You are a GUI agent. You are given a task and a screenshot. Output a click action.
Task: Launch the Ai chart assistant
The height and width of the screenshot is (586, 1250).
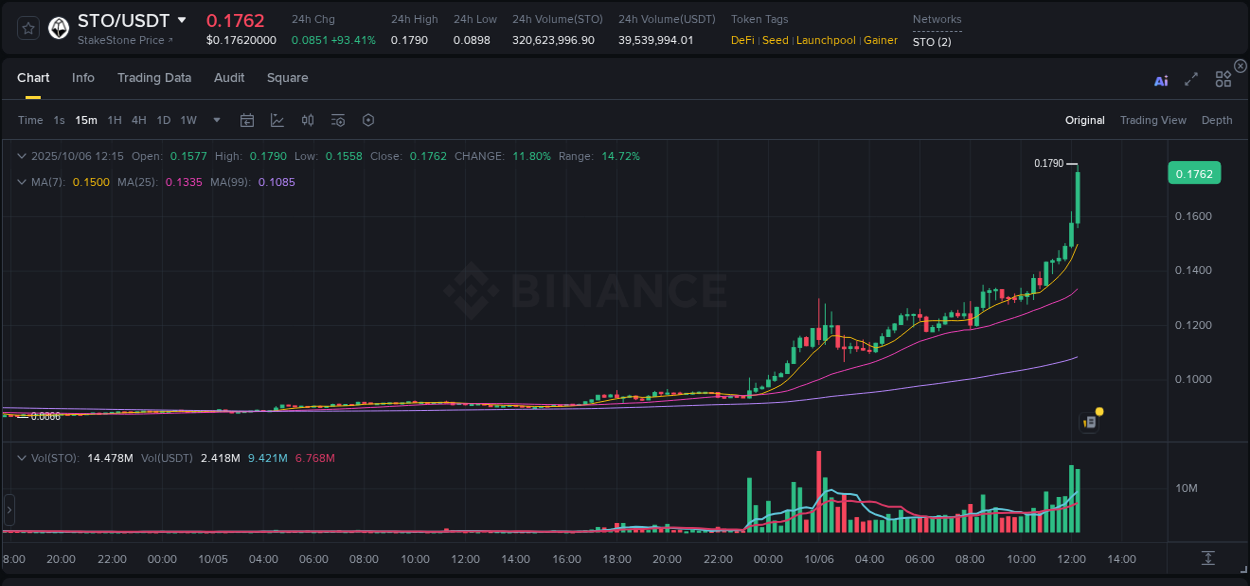1161,79
